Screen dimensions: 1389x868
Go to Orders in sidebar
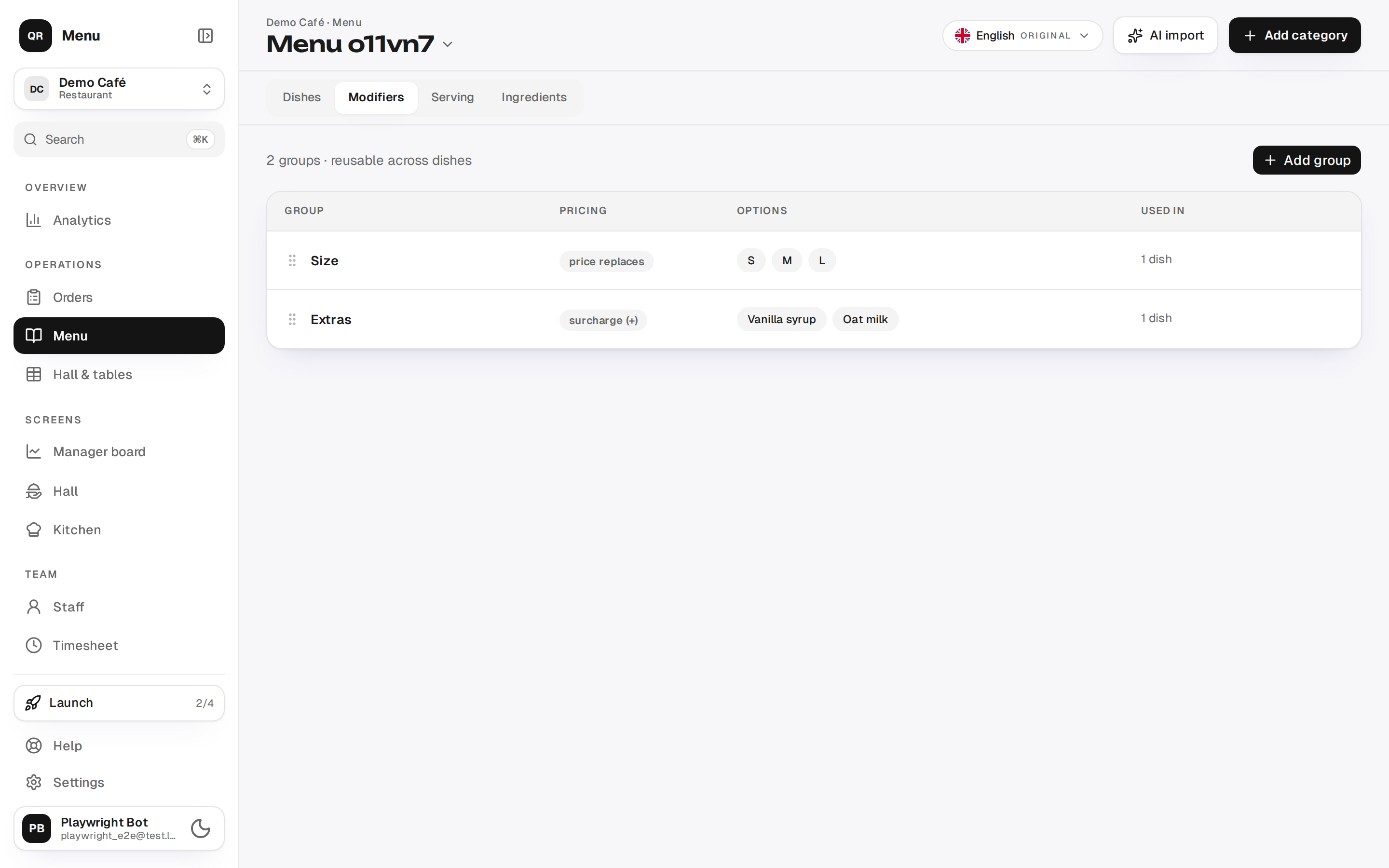point(119,298)
